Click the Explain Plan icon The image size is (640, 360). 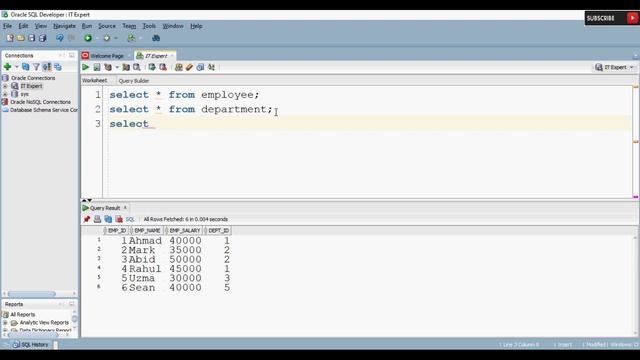pos(108,67)
